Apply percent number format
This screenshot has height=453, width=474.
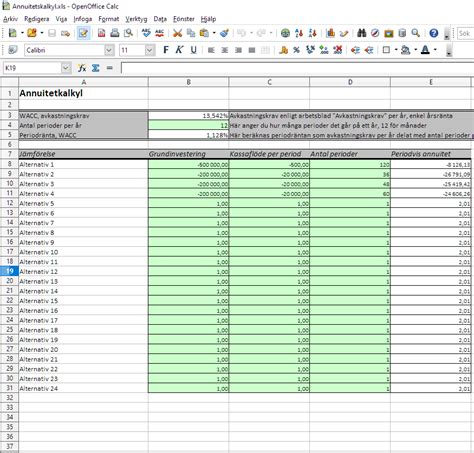point(297,50)
